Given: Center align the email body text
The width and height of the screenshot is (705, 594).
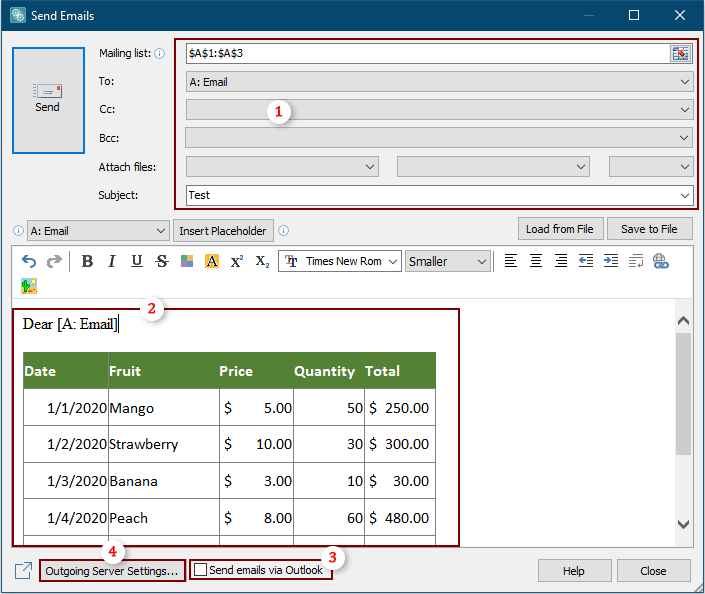Looking at the screenshot, I should [536, 261].
